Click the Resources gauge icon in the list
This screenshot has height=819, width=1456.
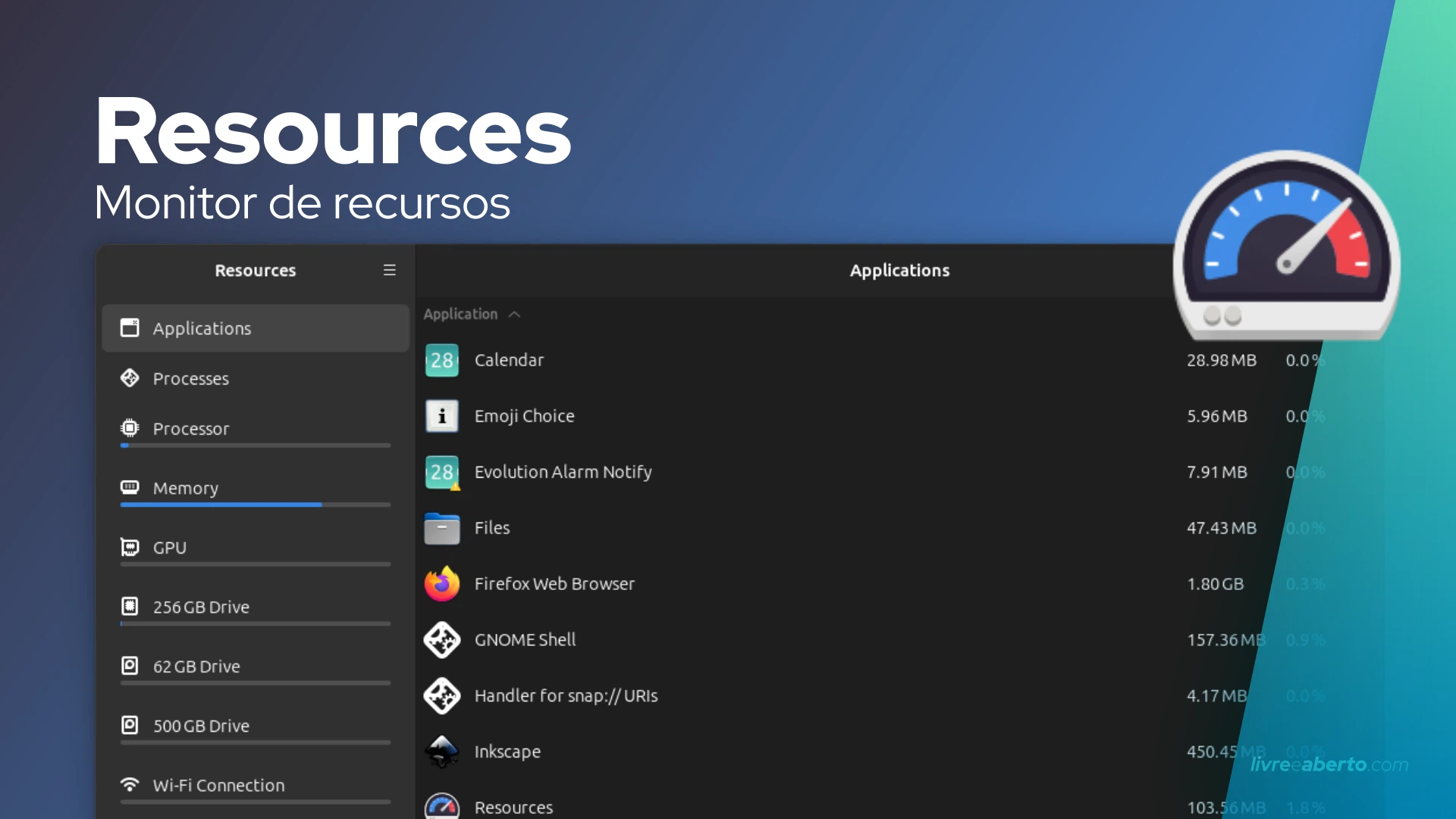(x=441, y=806)
